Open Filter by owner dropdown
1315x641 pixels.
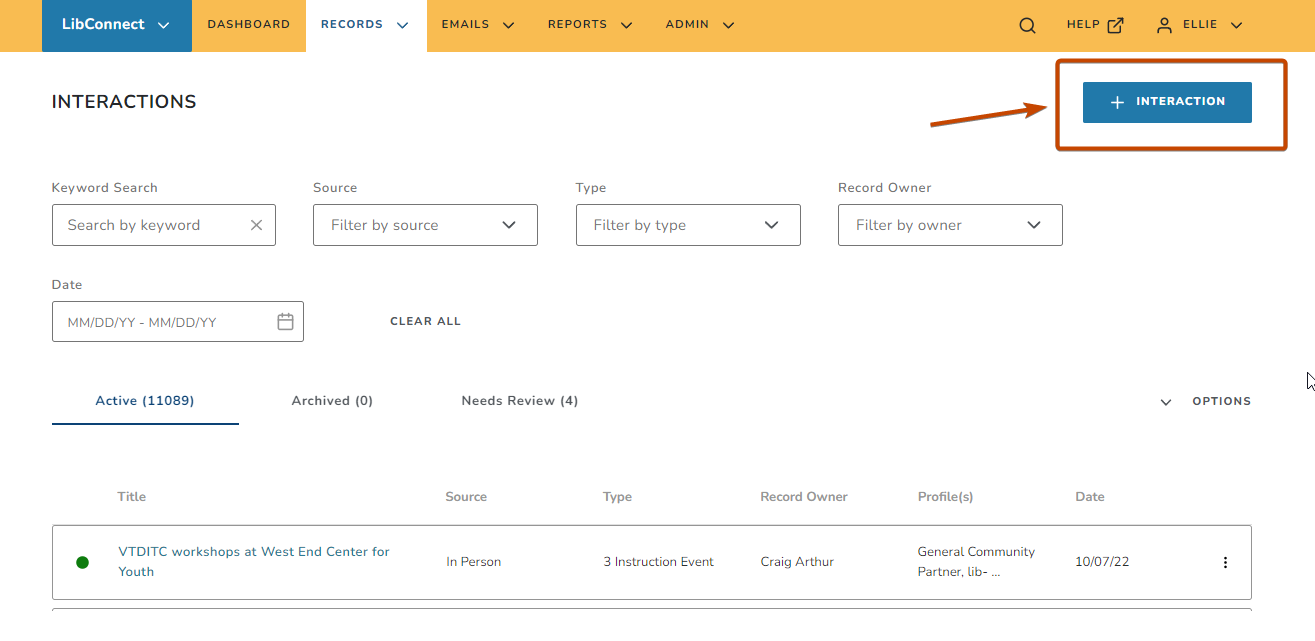point(950,225)
